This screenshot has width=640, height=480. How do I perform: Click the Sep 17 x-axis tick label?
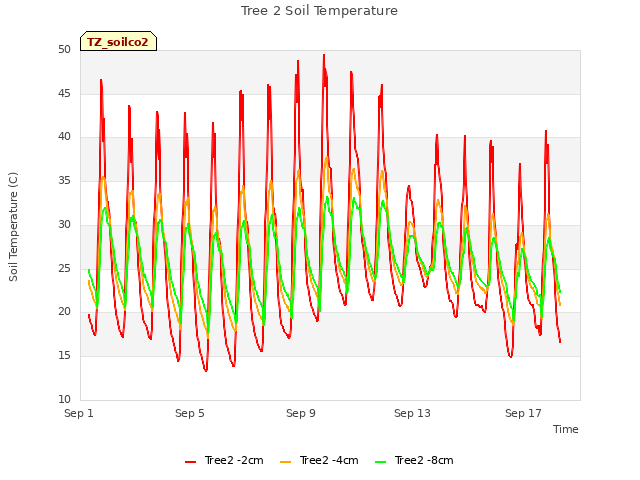point(523,413)
